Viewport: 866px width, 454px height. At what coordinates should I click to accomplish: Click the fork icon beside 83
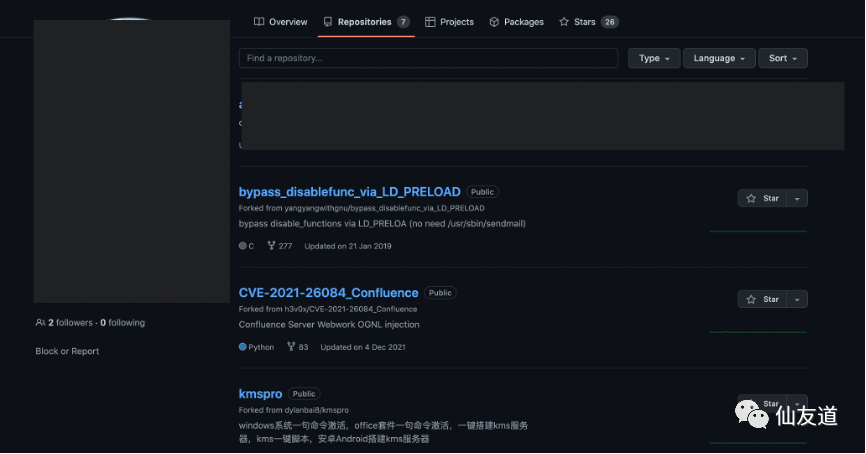pyautogui.click(x=291, y=347)
